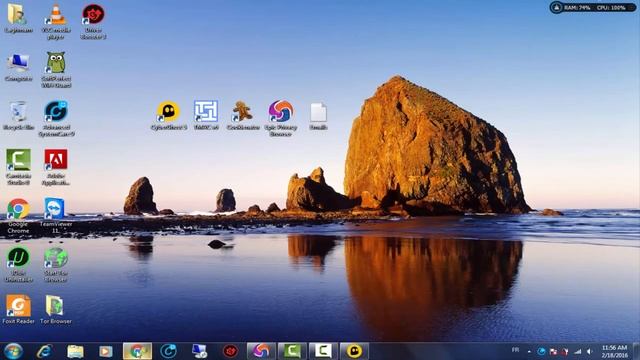Open the Tor Browser folder icon

click(56, 310)
